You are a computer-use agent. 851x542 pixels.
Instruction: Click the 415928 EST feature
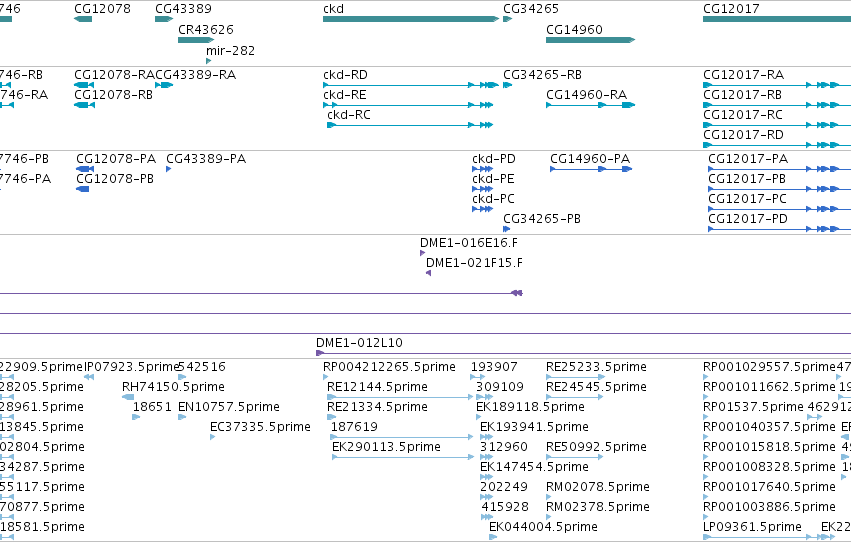(x=487, y=517)
